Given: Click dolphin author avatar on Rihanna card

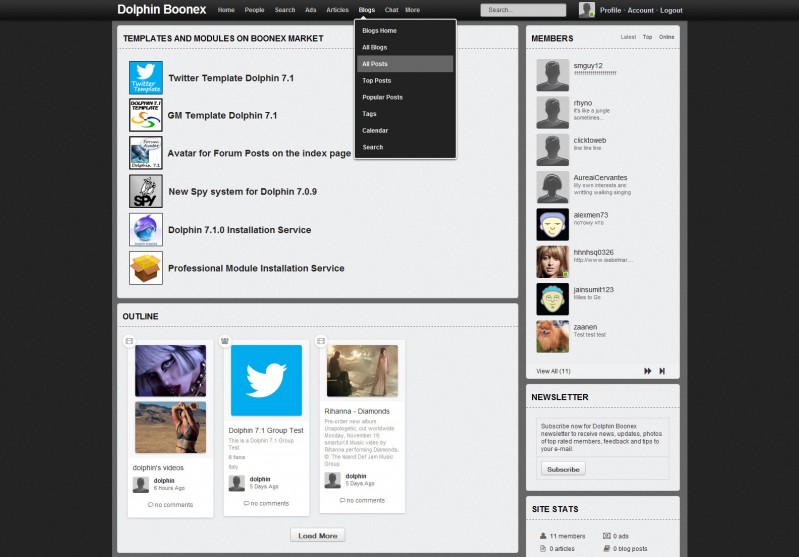Looking at the screenshot, I should point(332,480).
